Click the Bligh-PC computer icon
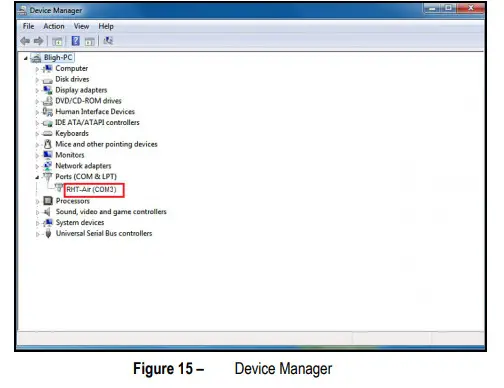This screenshot has width=504, height=388. [x=36, y=58]
